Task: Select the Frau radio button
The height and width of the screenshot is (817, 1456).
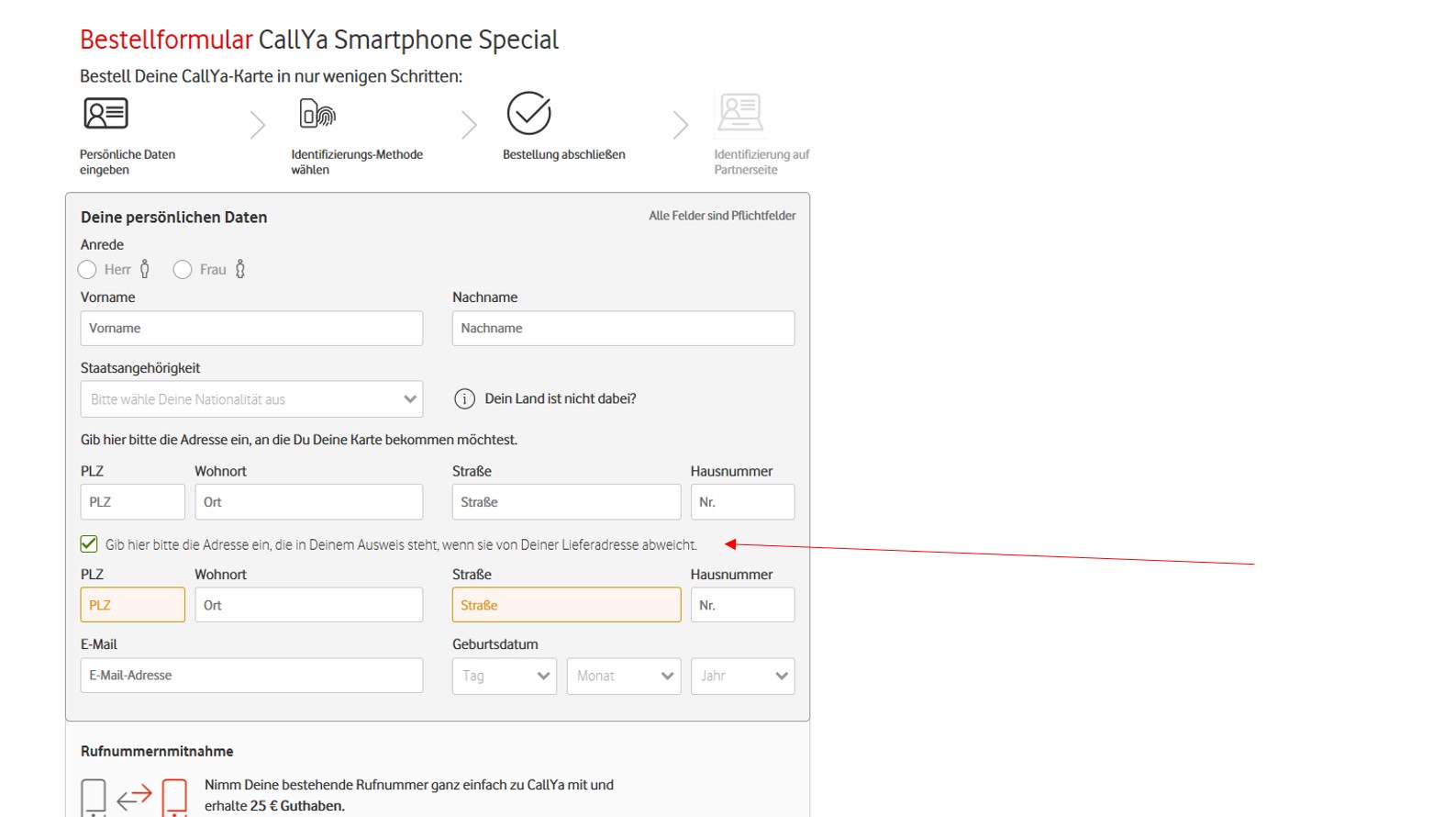Action: tap(183, 270)
